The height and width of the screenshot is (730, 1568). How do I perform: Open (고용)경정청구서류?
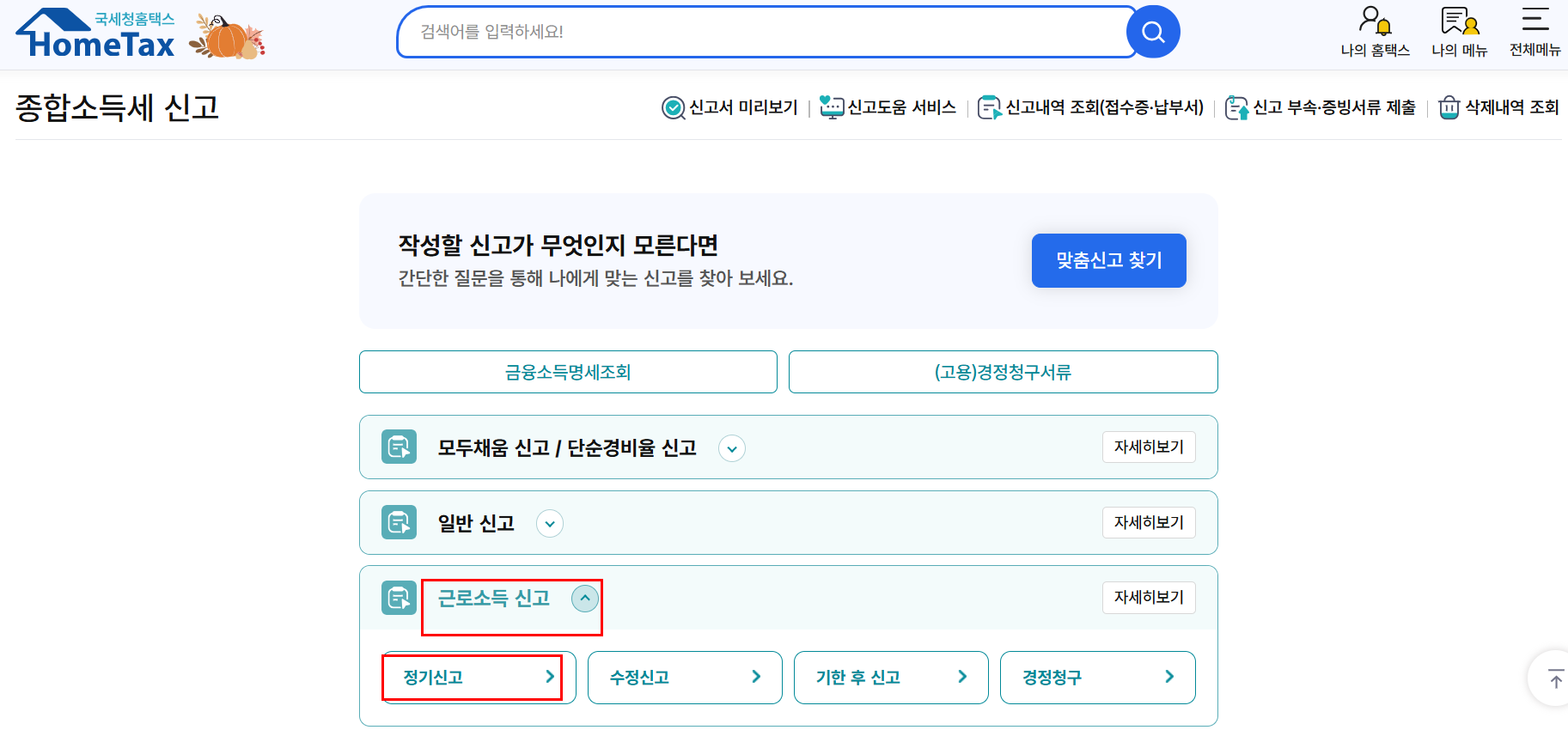(1003, 372)
